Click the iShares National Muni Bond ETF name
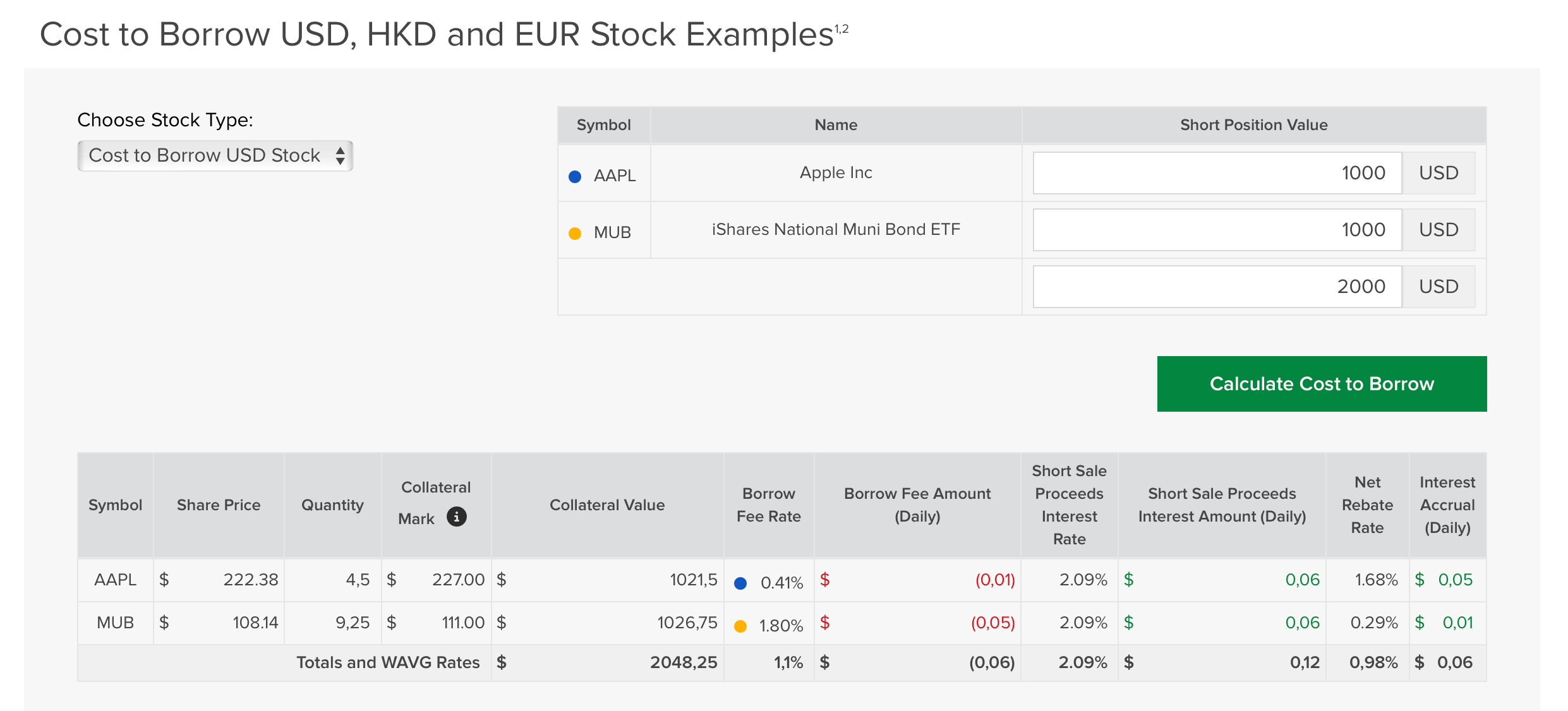Viewport: 1568px width, 711px height. [836, 230]
